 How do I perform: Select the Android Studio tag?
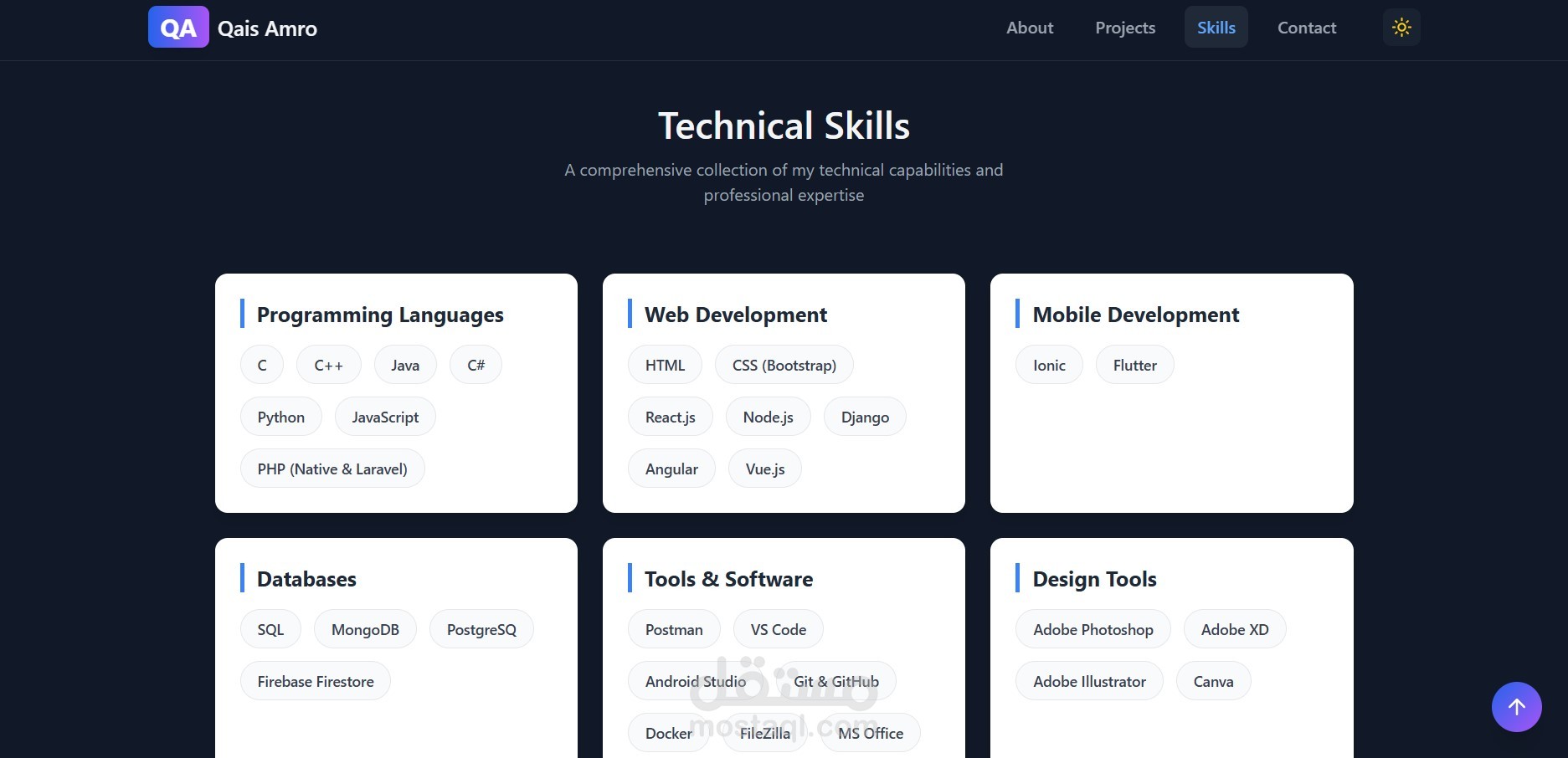[696, 681]
